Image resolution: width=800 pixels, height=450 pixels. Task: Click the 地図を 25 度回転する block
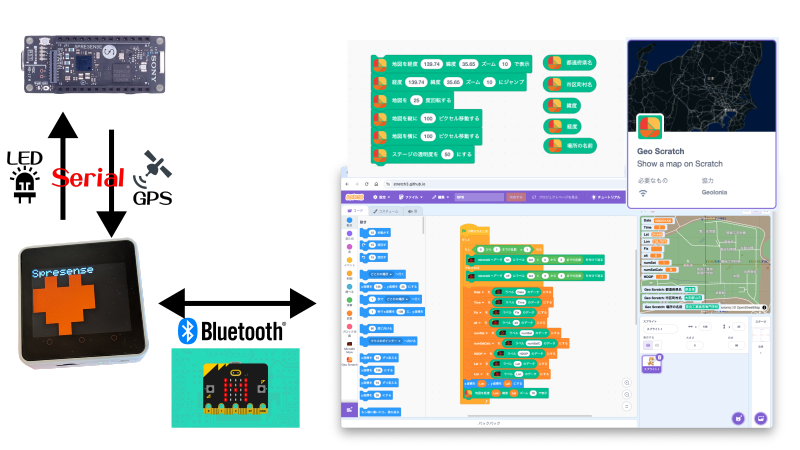click(x=412, y=101)
